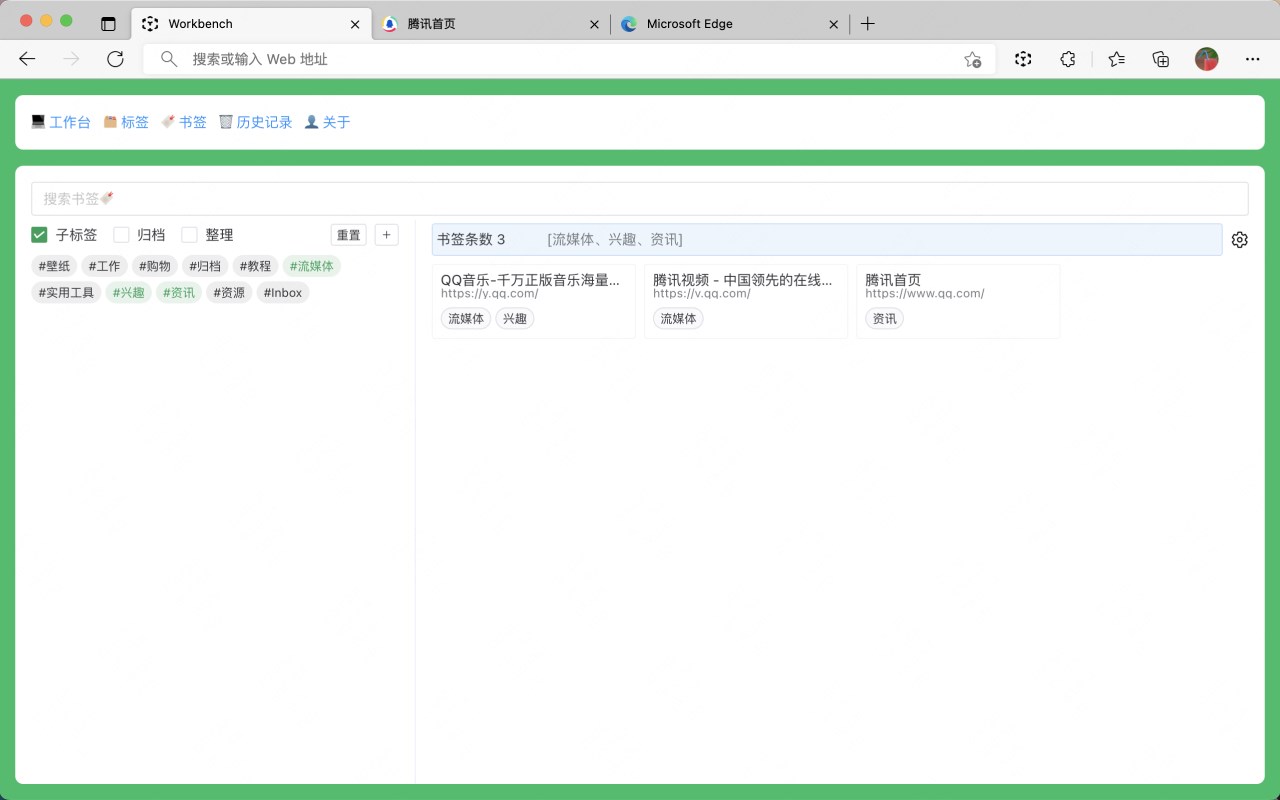Open the Collections icon
This screenshot has height=800, width=1280.
pyautogui.click(x=1161, y=59)
